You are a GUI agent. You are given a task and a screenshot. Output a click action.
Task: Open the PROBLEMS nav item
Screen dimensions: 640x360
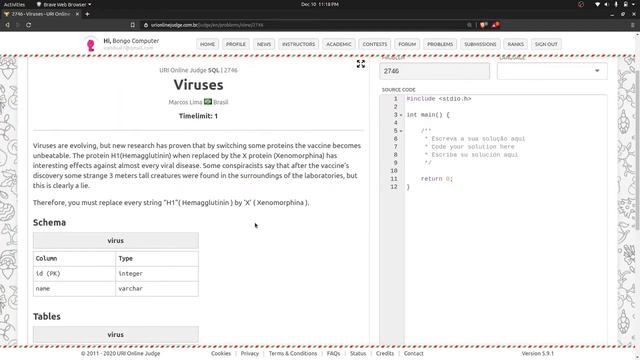pyautogui.click(x=440, y=44)
